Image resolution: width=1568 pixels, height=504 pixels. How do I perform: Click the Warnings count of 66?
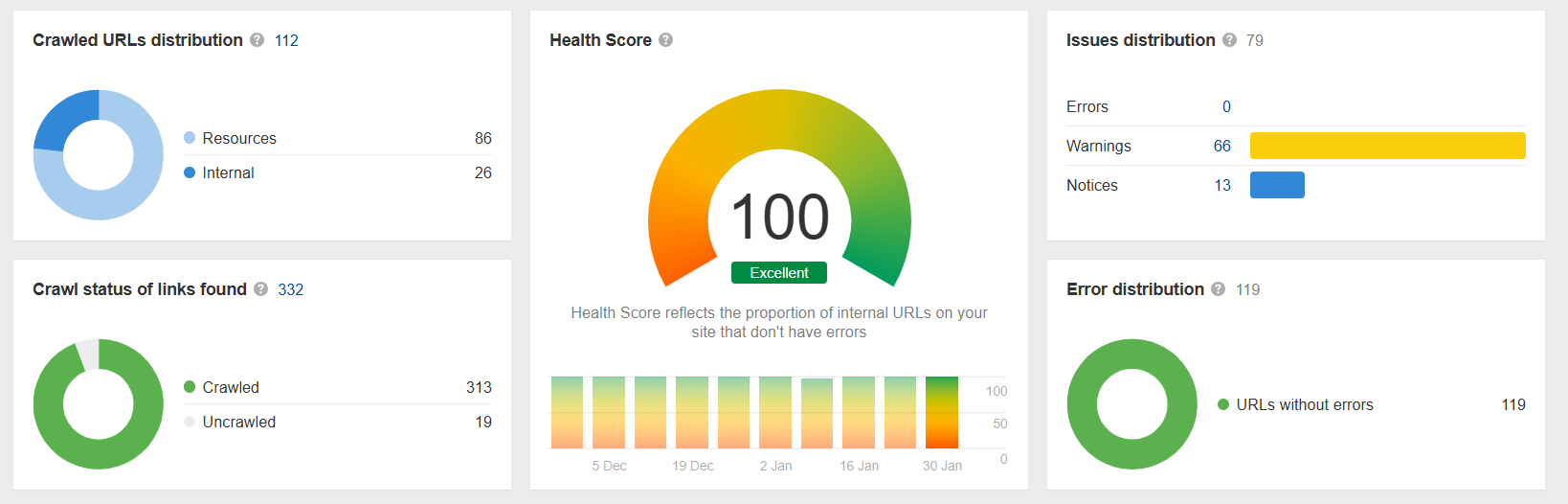point(1222,146)
